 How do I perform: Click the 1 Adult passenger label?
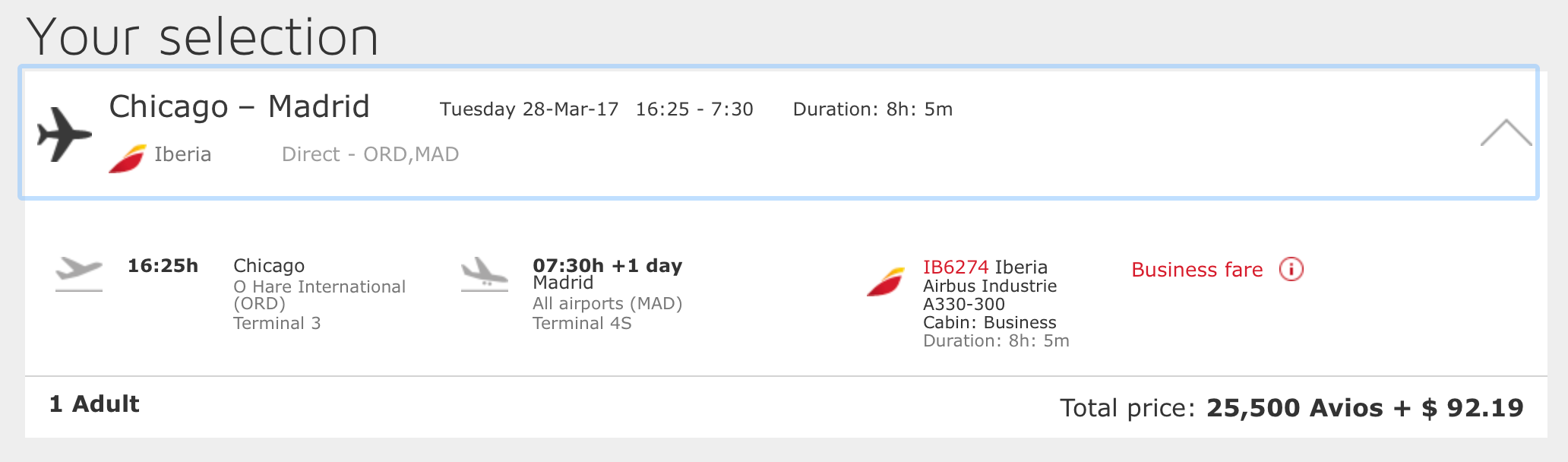point(94,404)
